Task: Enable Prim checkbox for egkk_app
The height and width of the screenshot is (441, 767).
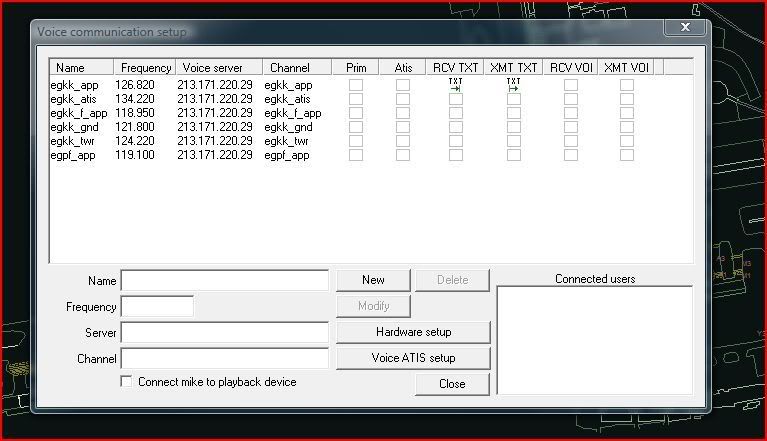Action: pyautogui.click(x=355, y=85)
